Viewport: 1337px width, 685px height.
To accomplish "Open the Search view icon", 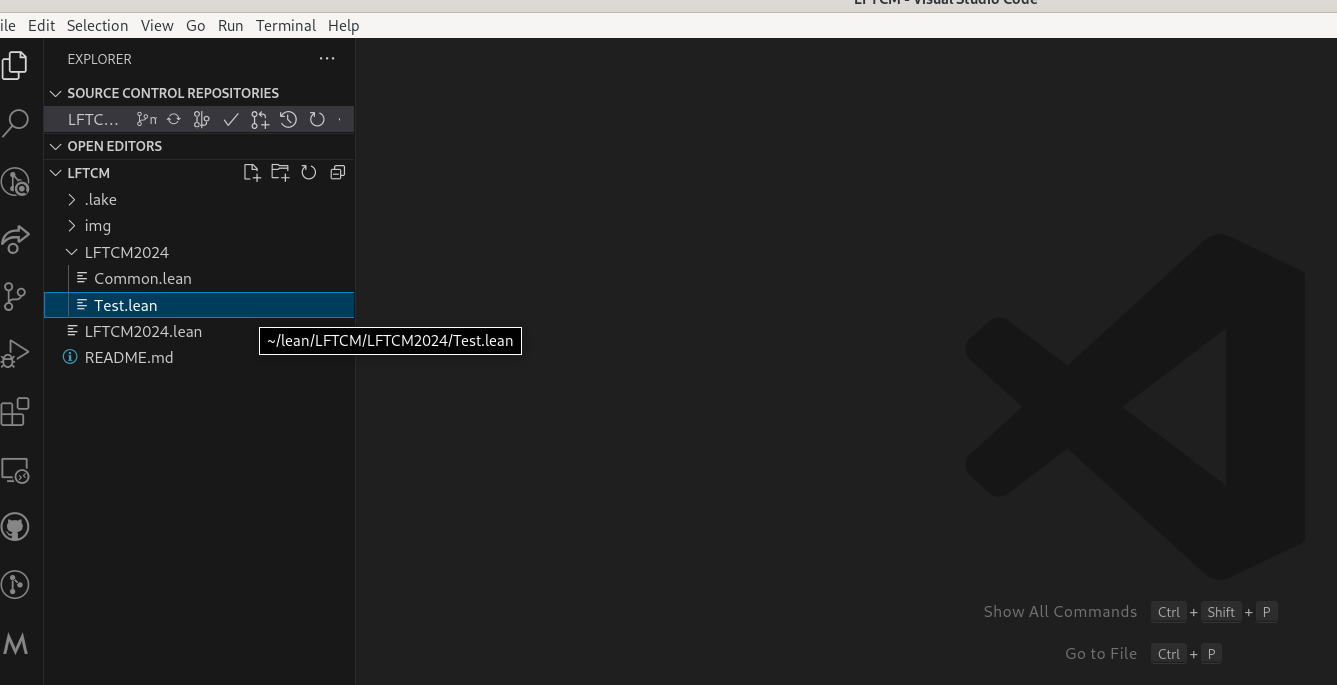I will pos(15,123).
